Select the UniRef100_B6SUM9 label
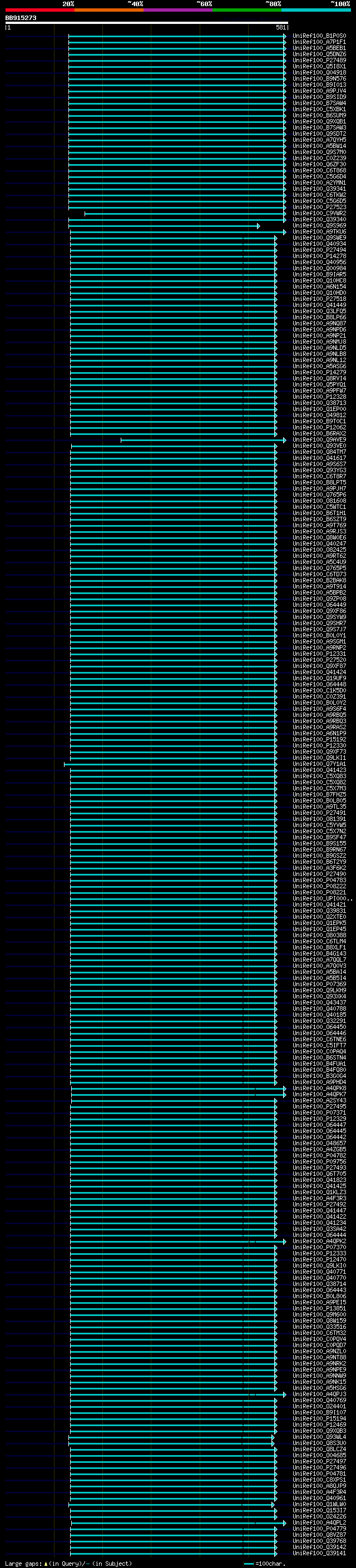The image size is (356, 1568). click(x=319, y=116)
